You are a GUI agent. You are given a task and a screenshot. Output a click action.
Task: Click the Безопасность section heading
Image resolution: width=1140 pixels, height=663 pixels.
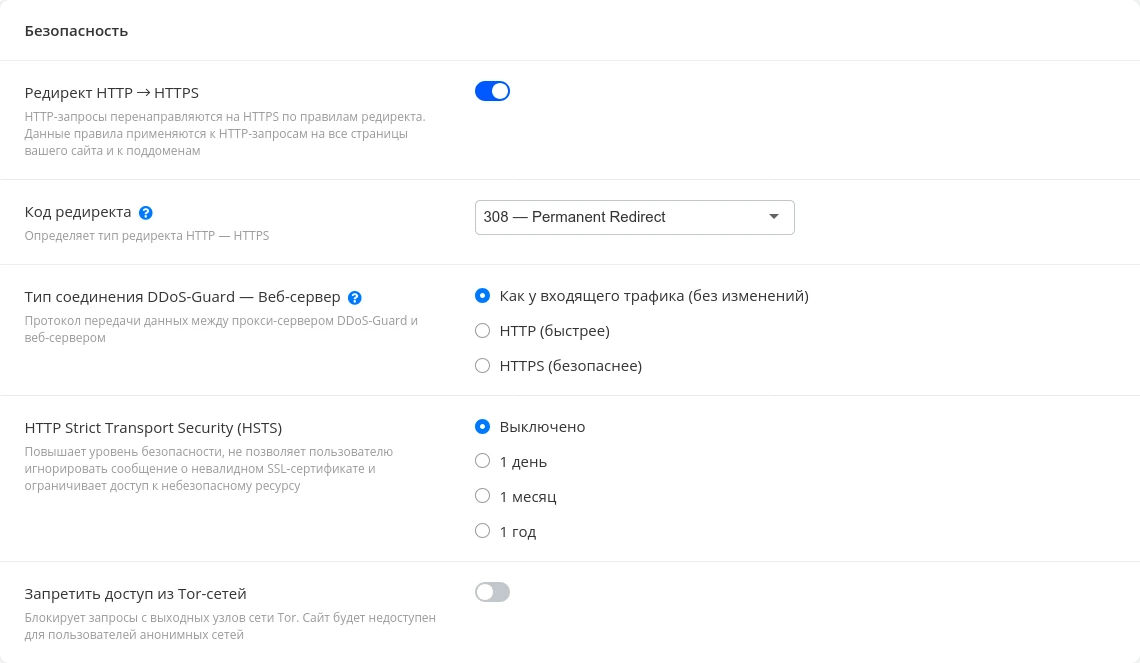pyautogui.click(x=76, y=31)
